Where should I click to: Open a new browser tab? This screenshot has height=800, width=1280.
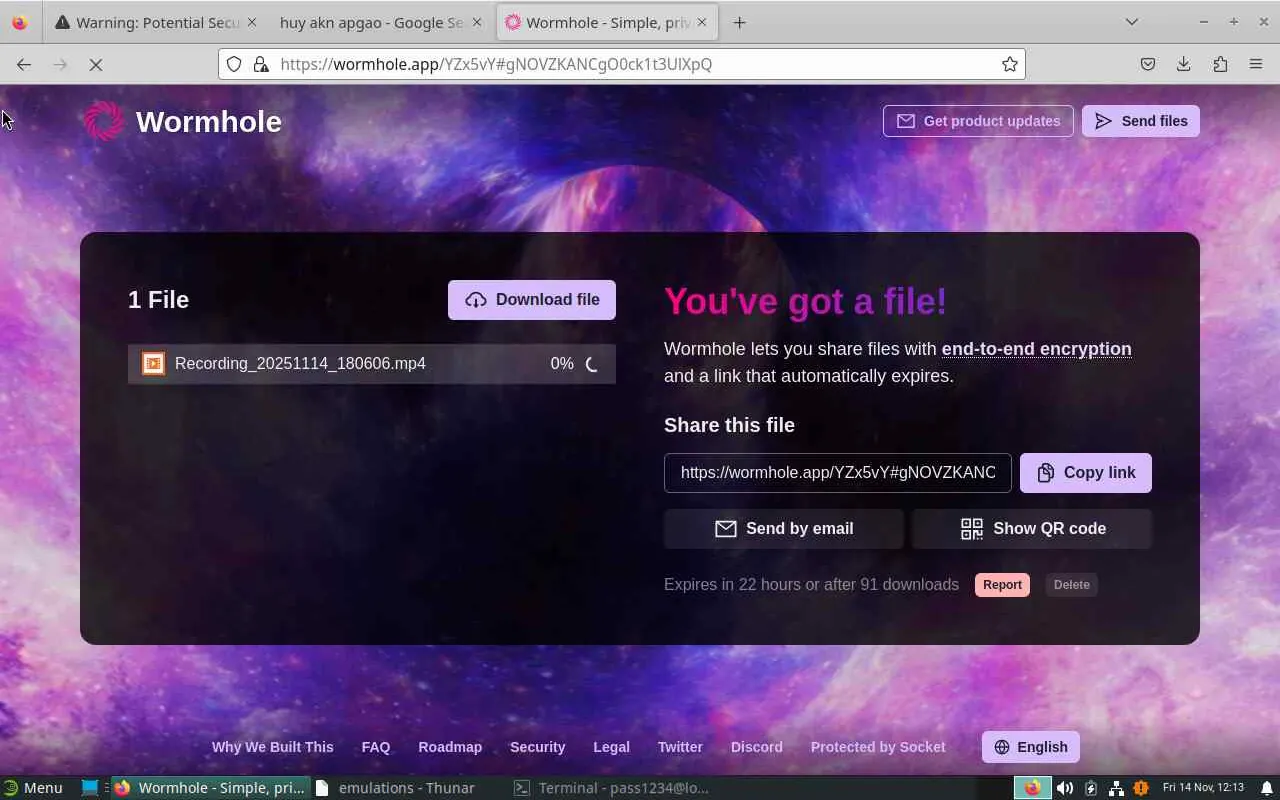pos(739,22)
